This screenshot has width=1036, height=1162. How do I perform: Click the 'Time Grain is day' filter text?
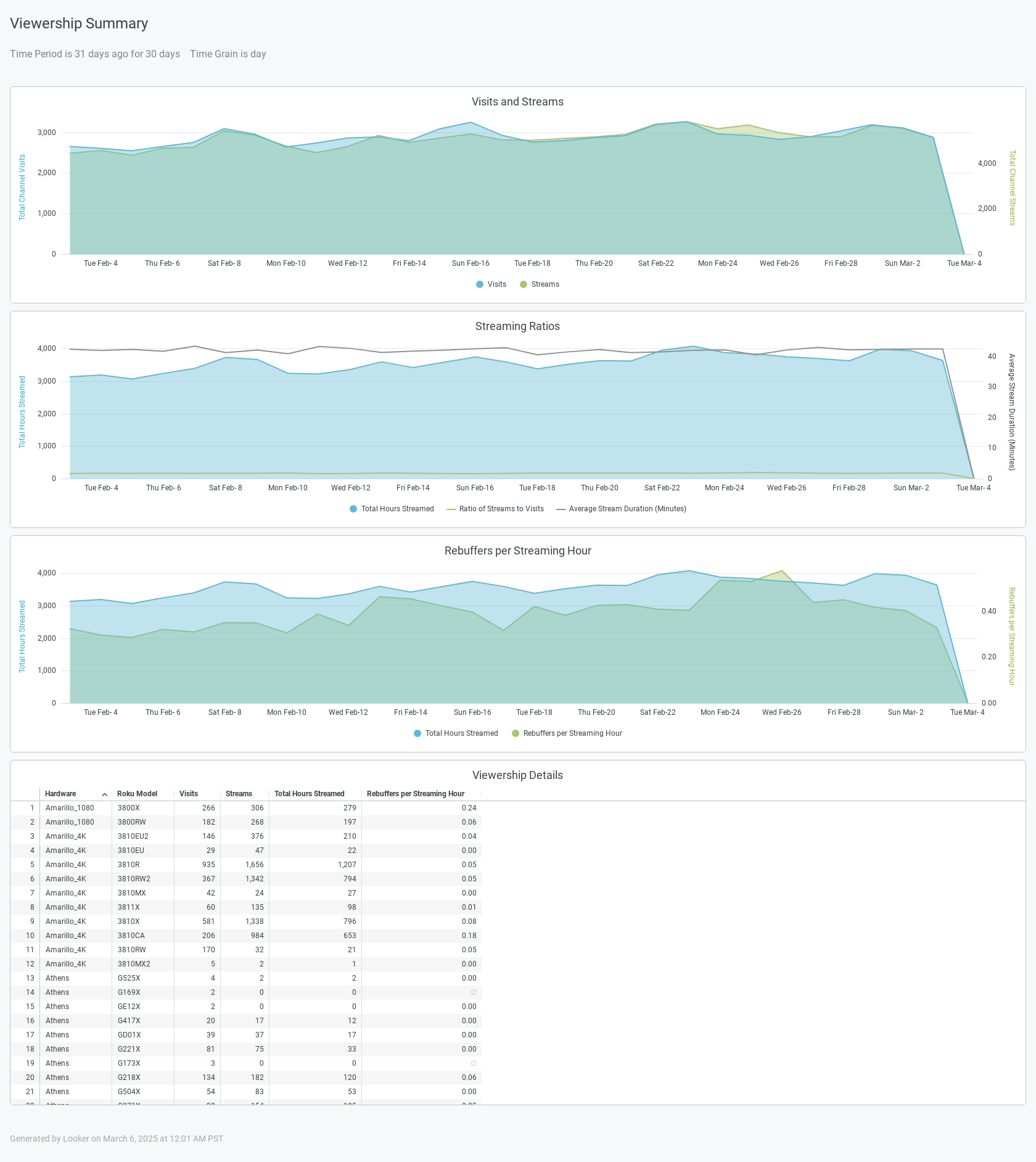coord(228,54)
